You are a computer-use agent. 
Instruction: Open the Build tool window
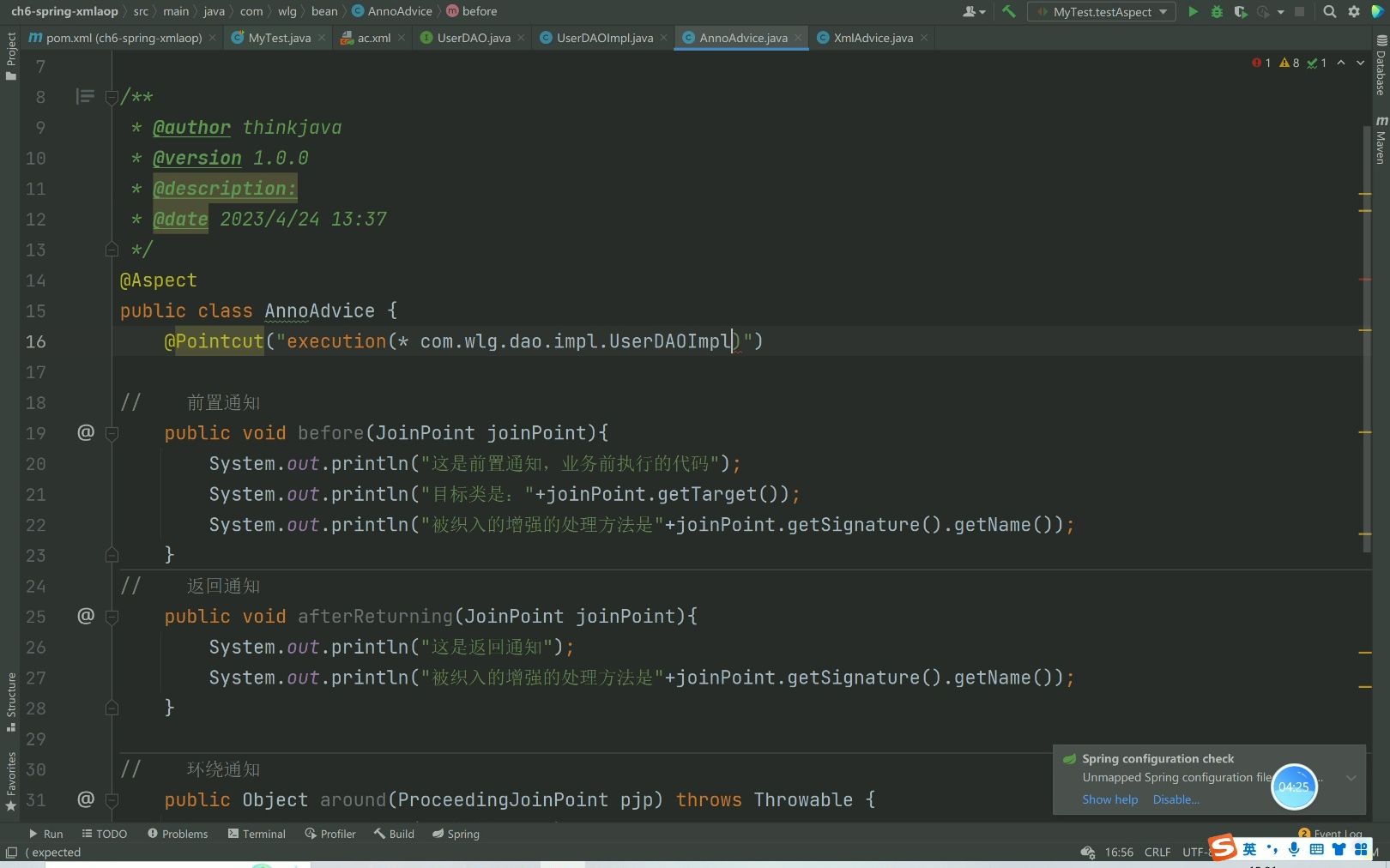coord(394,834)
